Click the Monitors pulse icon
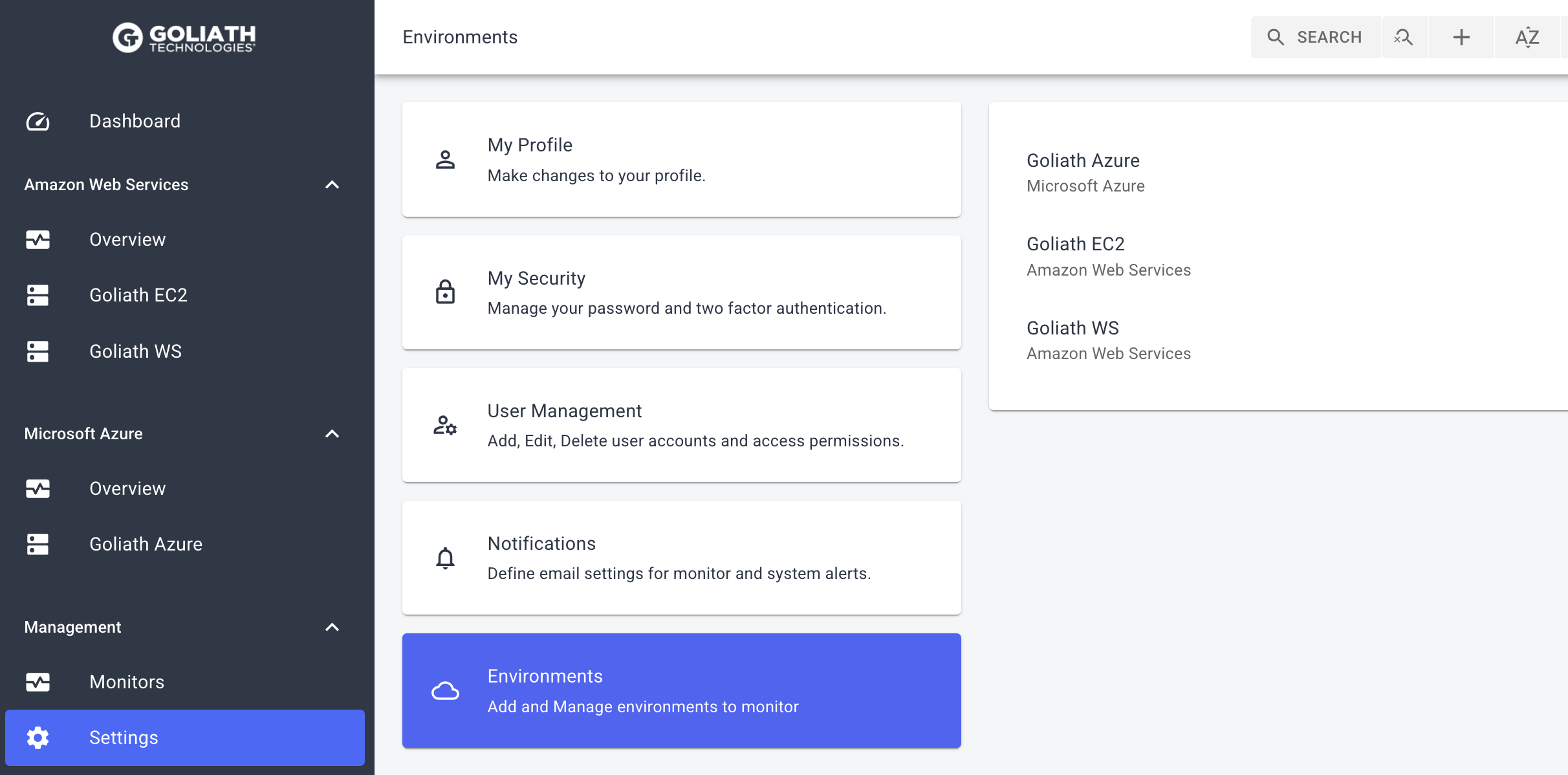 [x=38, y=682]
